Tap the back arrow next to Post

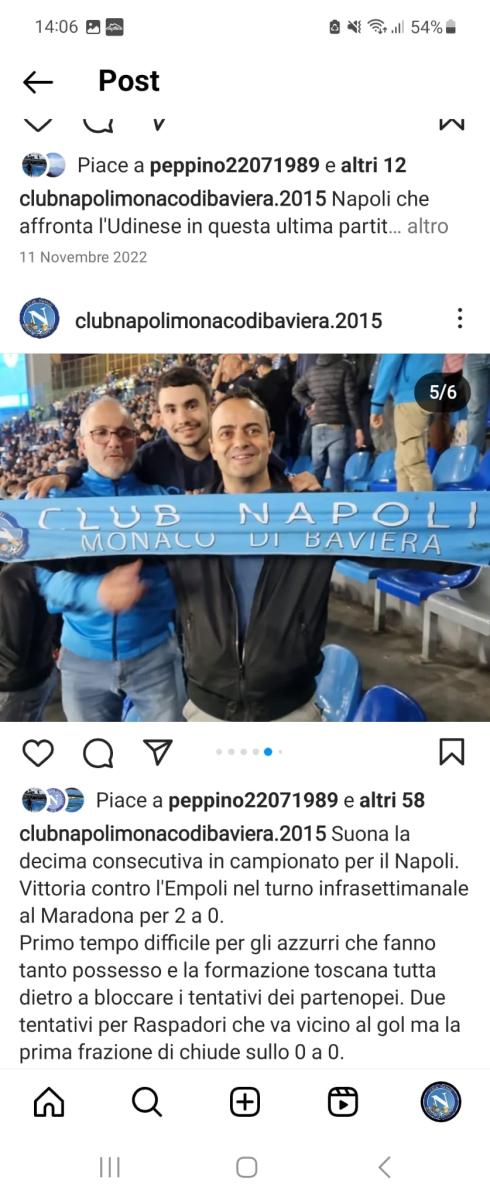pos(38,82)
